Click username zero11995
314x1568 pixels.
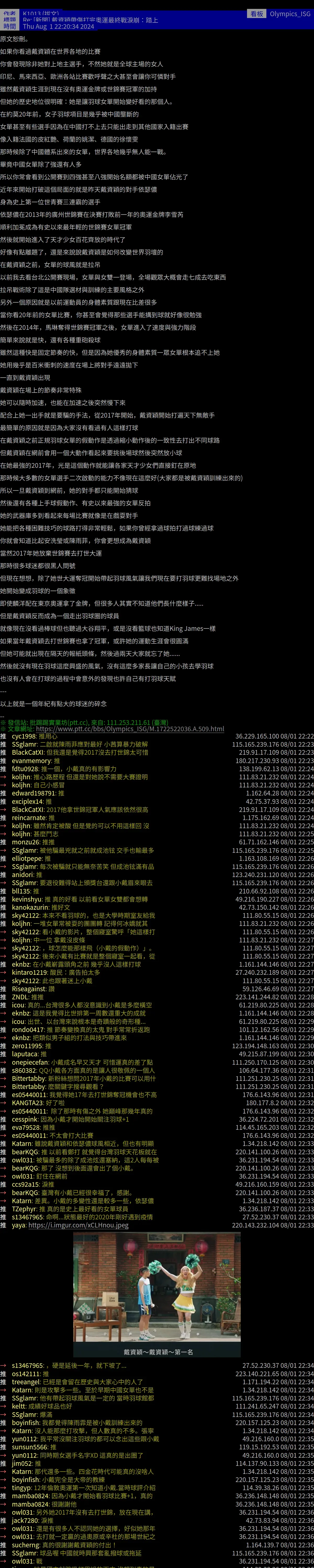tap(27, 1046)
